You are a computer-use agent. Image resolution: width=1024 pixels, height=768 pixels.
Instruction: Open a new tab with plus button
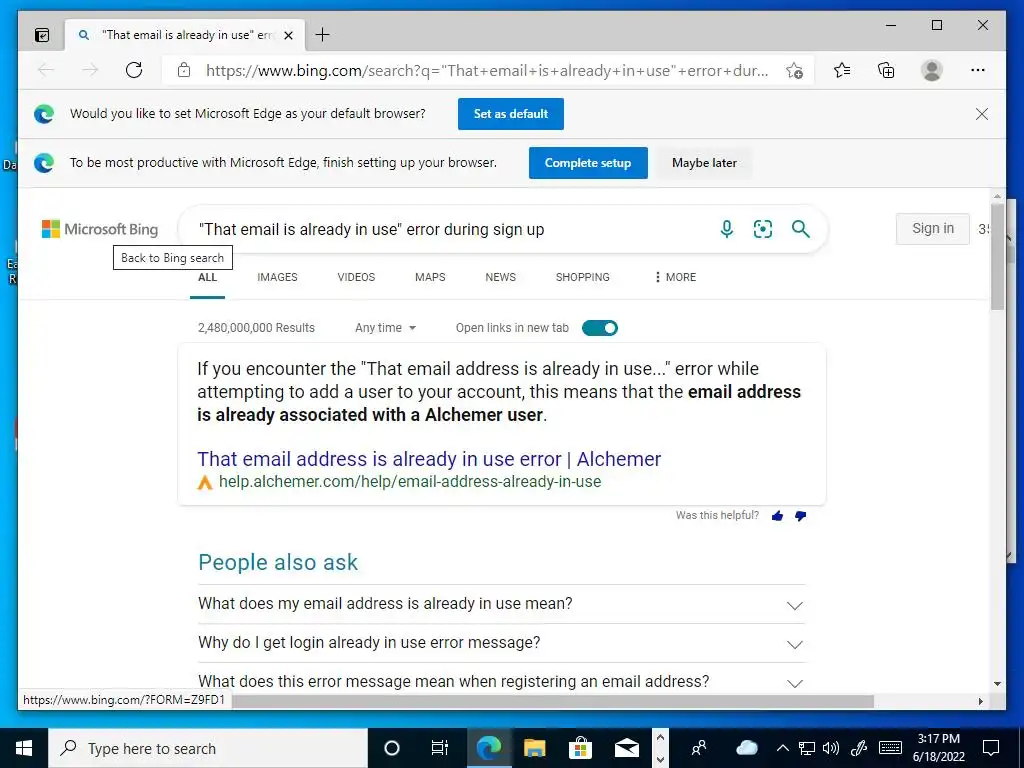tap(323, 35)
